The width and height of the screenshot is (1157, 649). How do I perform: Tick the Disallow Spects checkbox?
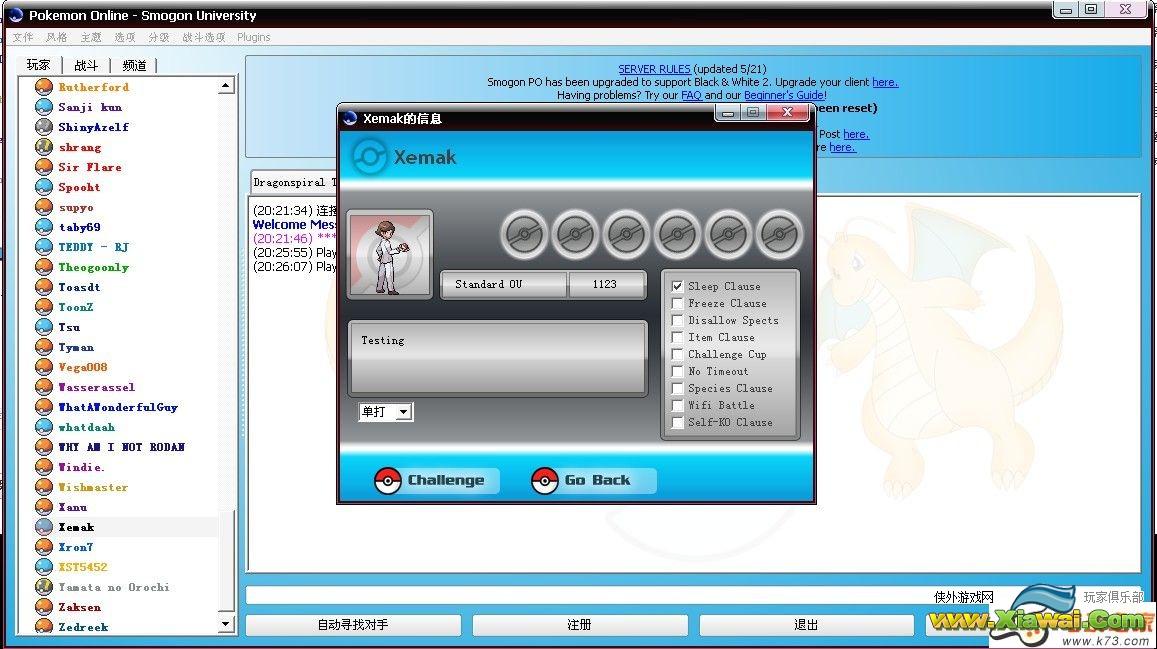tap(677, 320)
